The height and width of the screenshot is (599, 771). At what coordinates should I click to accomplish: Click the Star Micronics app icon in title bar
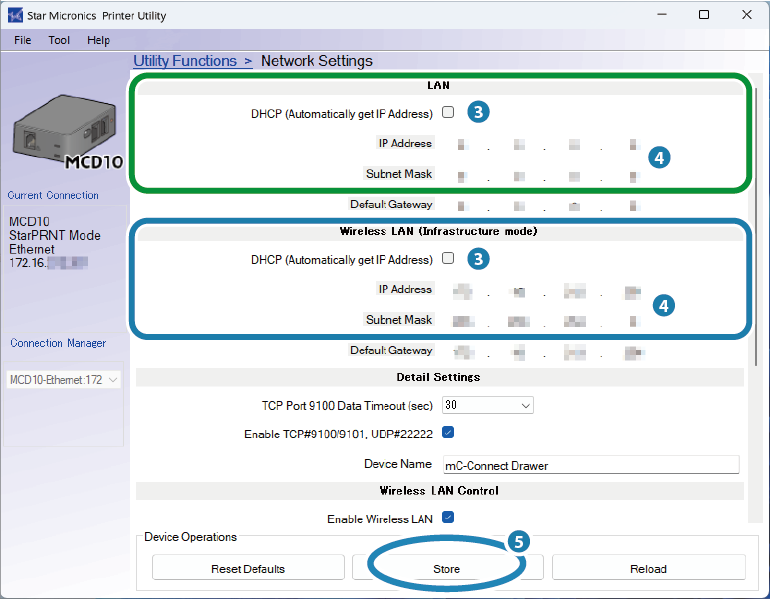[x=16, y=15]
